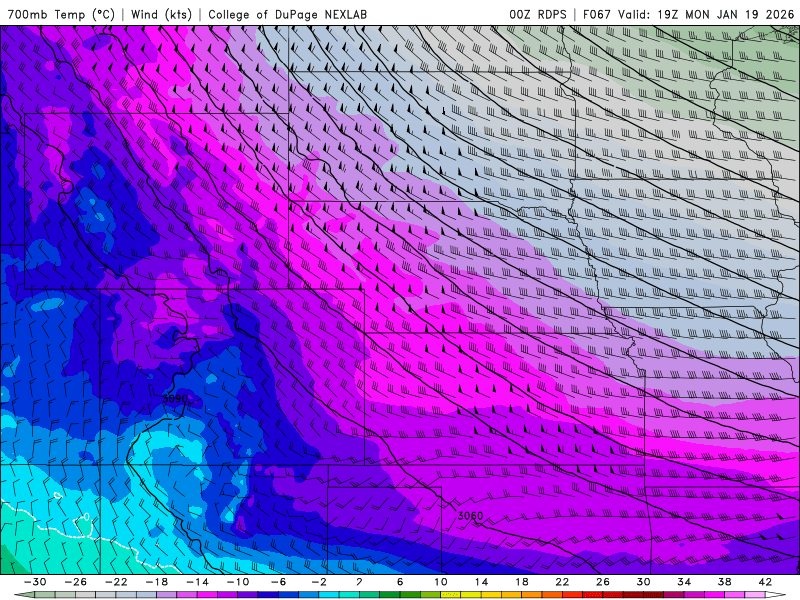Click the '3060' height contour label

pos(470,516)
